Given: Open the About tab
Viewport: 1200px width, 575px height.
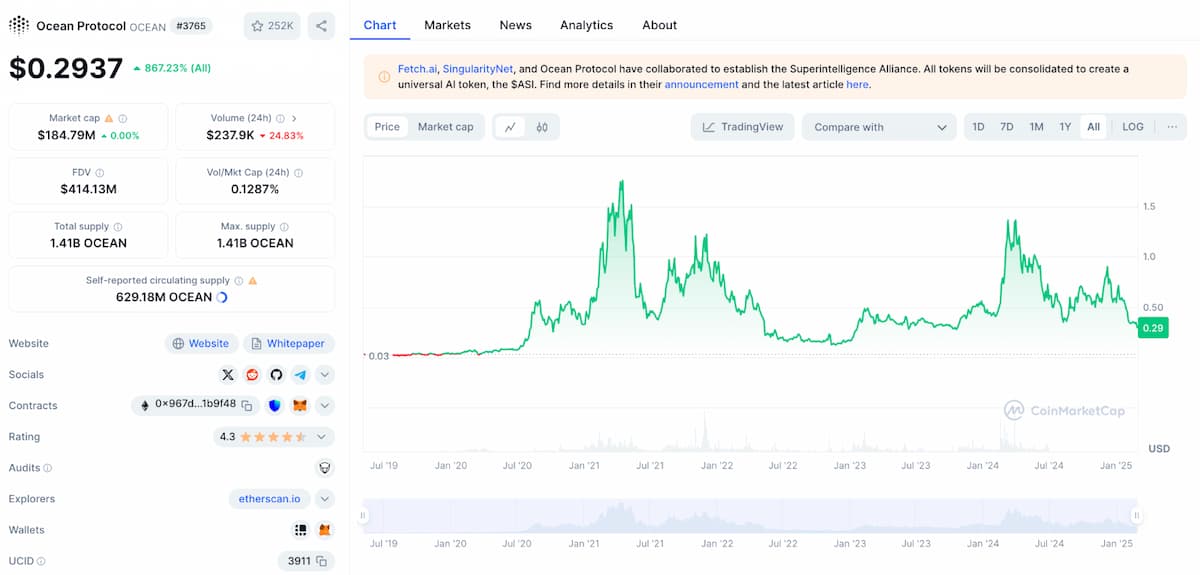Looking at the screenshot, I should pyautogui.click(x=659, y=25).
